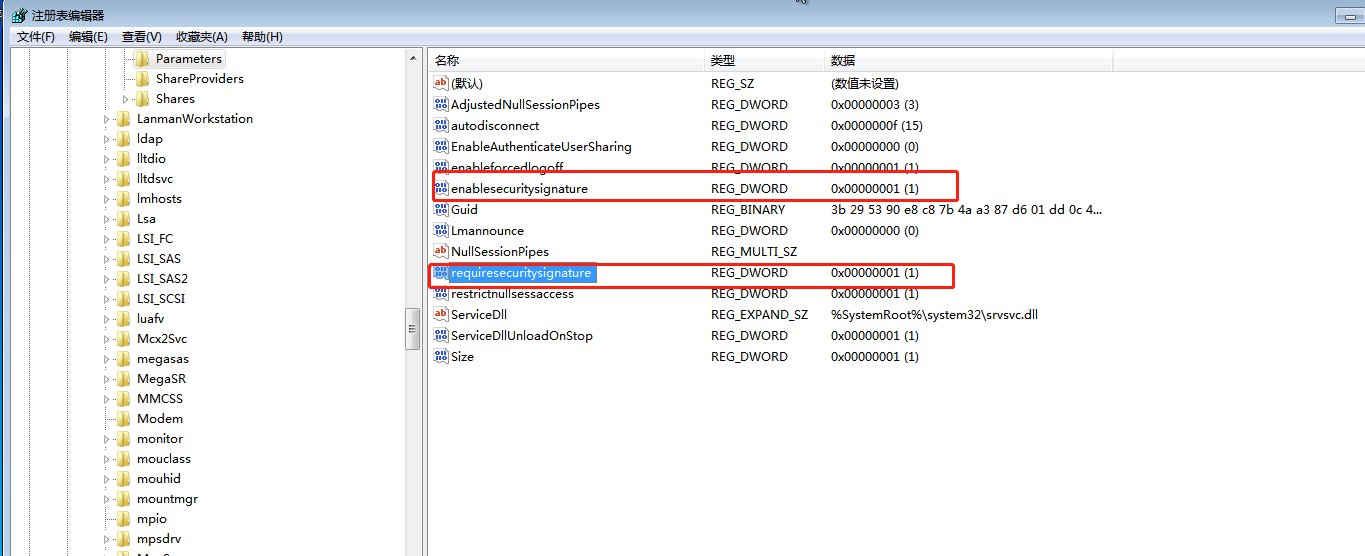Screen dimensions: 1365x556
Task: Select the %SystemRoot%\system32\srvsvc.dll data value
Action: coord(933,314)
